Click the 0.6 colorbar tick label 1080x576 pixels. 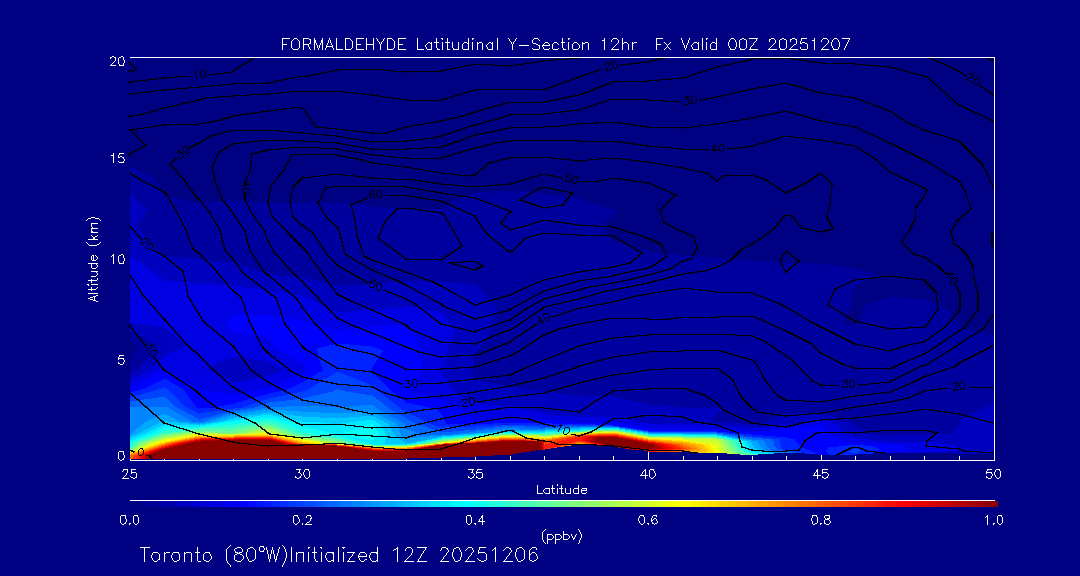648,520
